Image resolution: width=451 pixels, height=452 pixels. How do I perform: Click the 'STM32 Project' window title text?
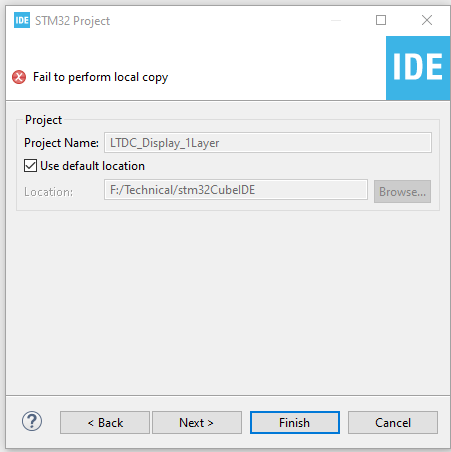pos(72,21)
